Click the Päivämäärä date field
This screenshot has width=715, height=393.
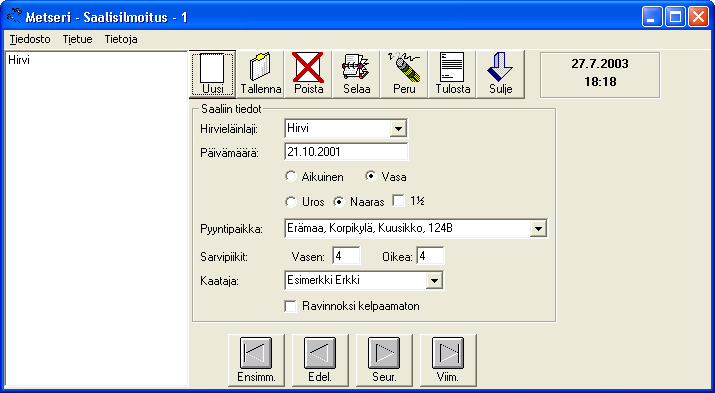(346, 152)
